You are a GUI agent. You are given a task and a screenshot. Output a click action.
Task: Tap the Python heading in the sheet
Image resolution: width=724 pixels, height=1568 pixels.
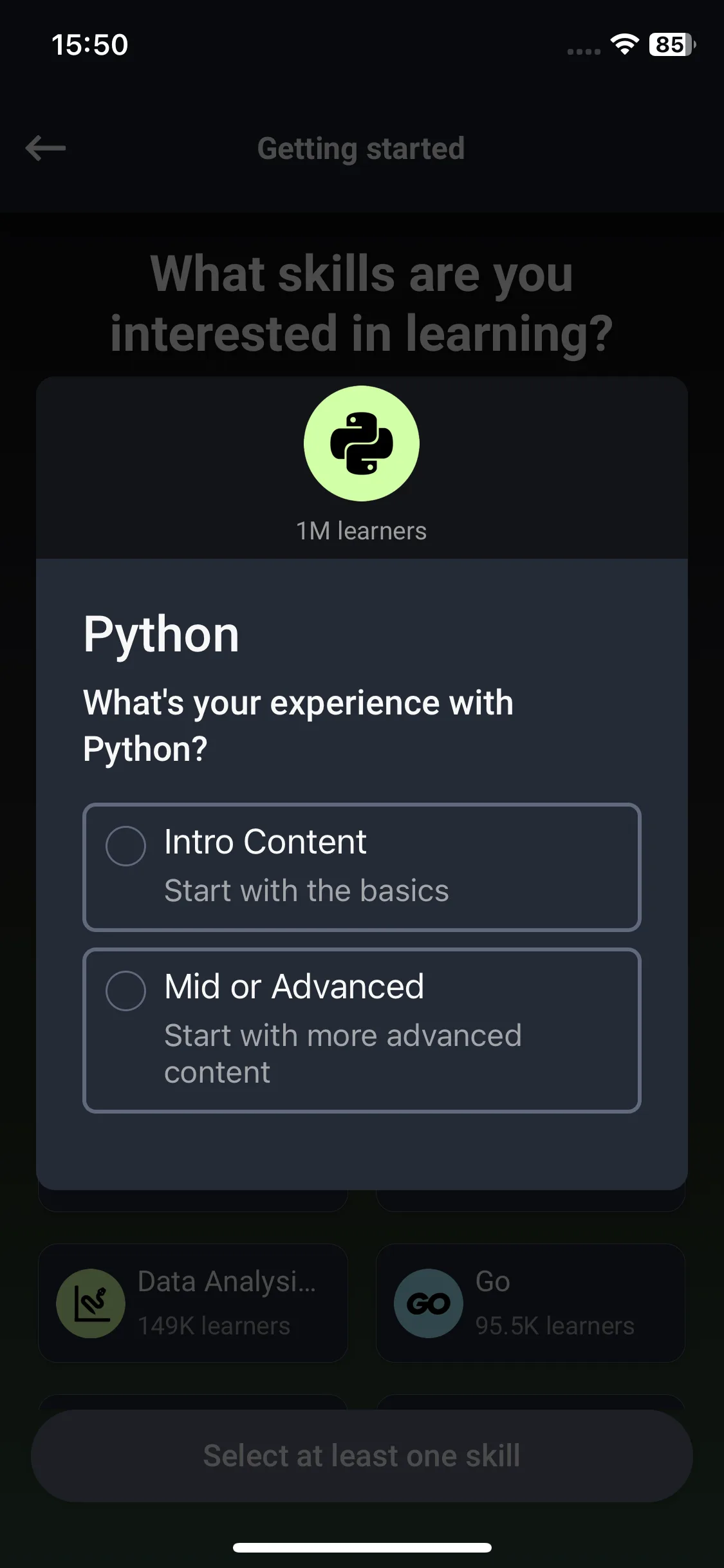[x=162, y=635]
